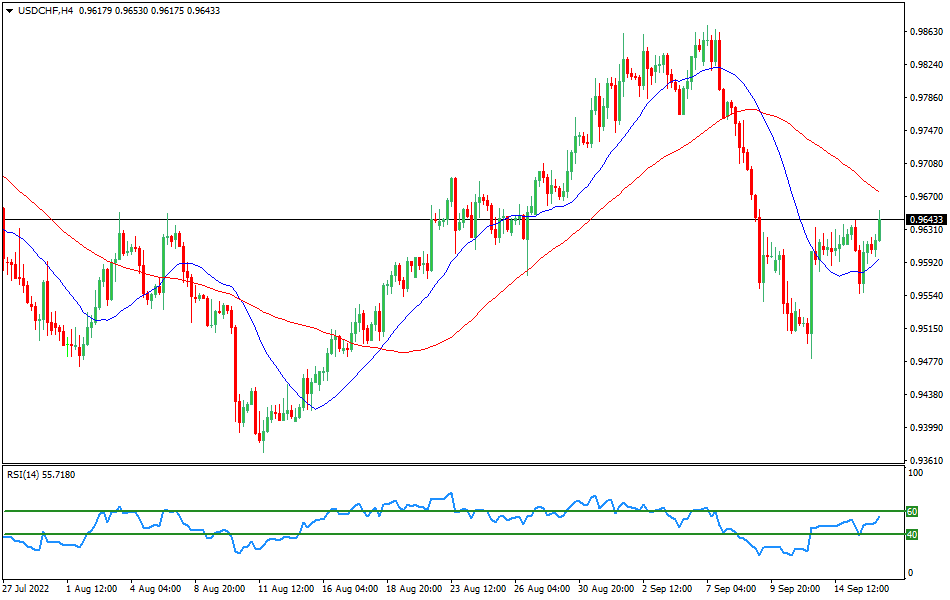Click the 0.97470 price scale label
950x600 pixels.
925,131
